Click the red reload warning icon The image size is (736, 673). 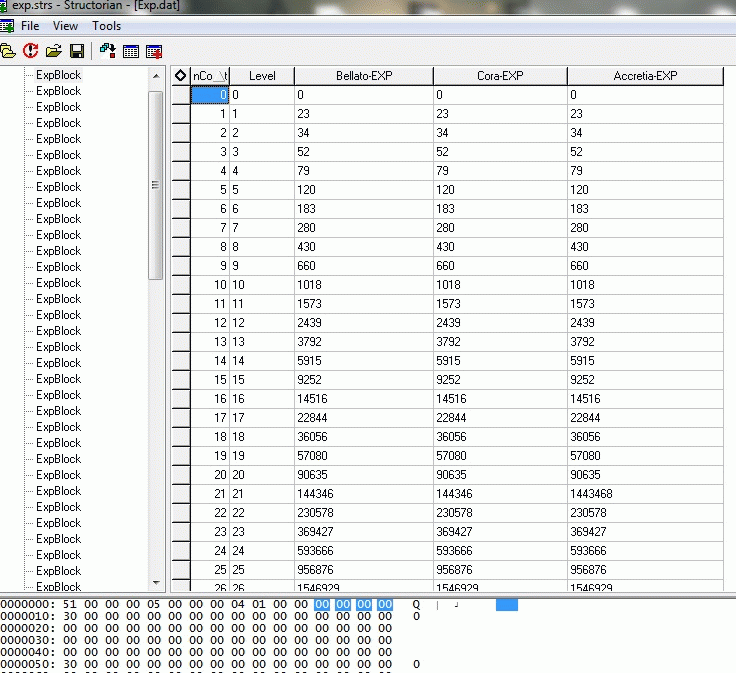coord(31,51)
